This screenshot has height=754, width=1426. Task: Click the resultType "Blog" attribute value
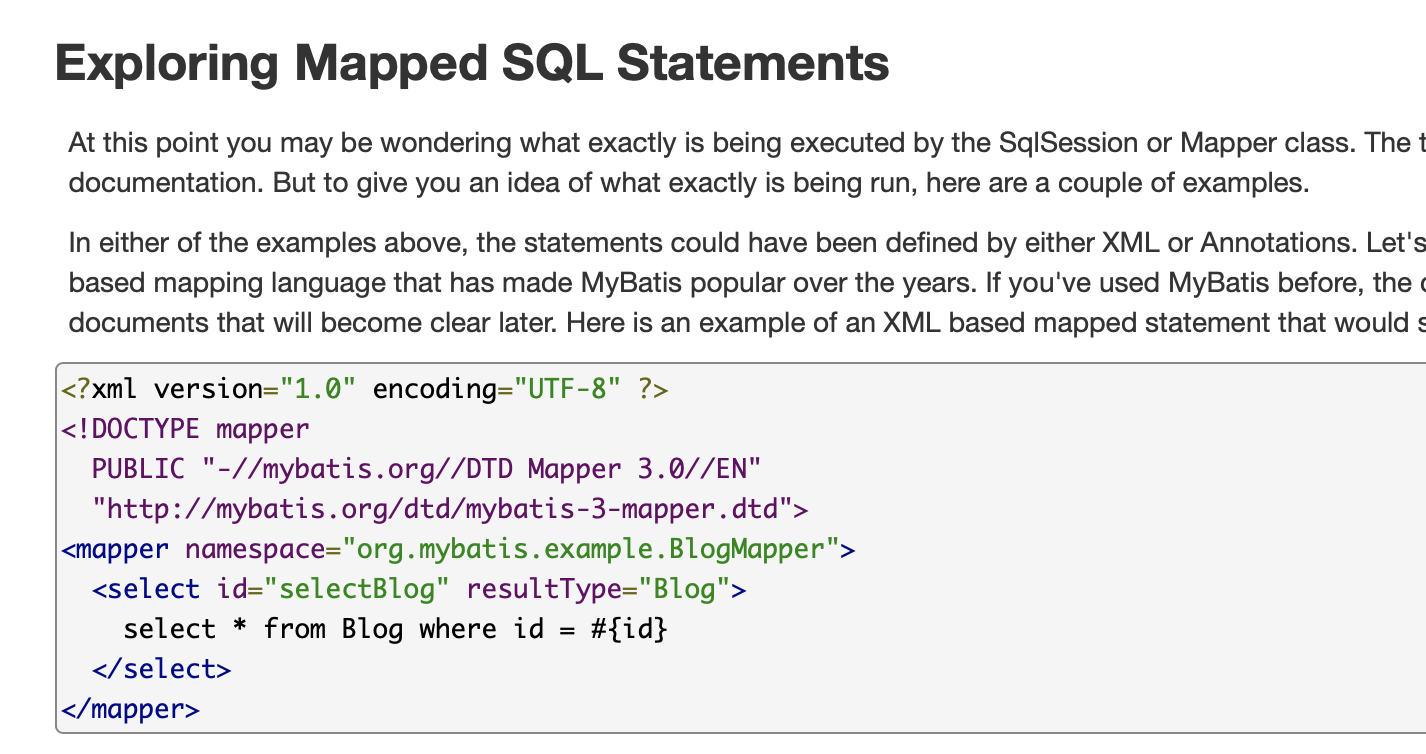pos(684,589)
